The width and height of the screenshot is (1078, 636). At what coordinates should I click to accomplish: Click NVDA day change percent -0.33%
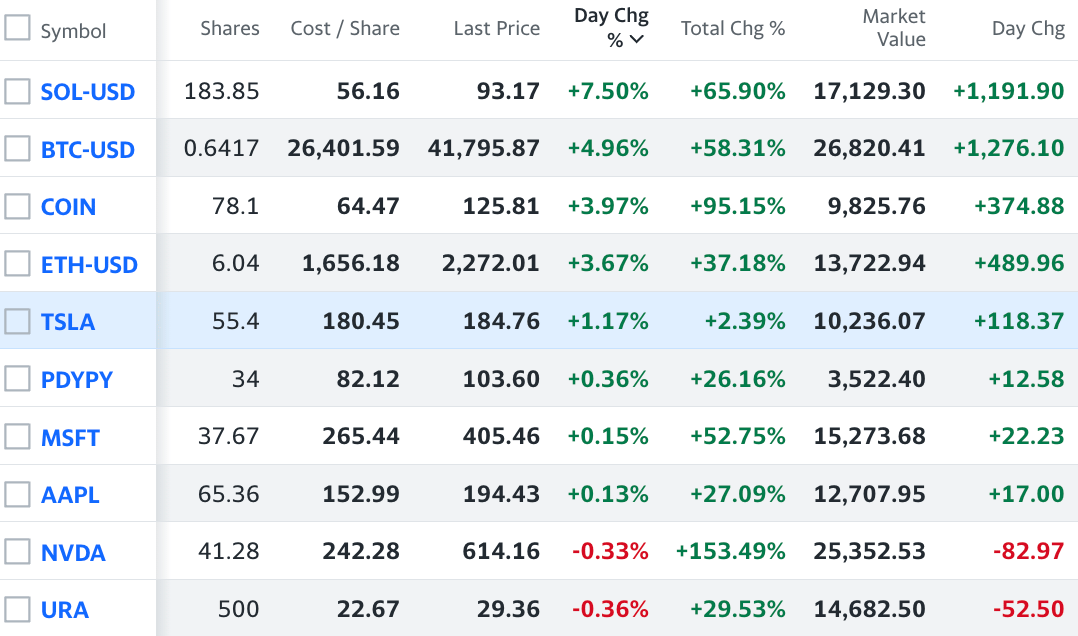610,551
